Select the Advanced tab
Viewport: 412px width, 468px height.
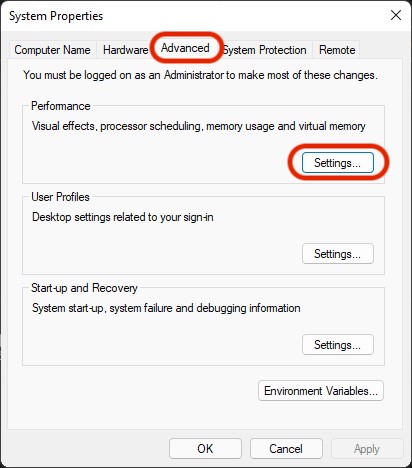coord(185,48)
